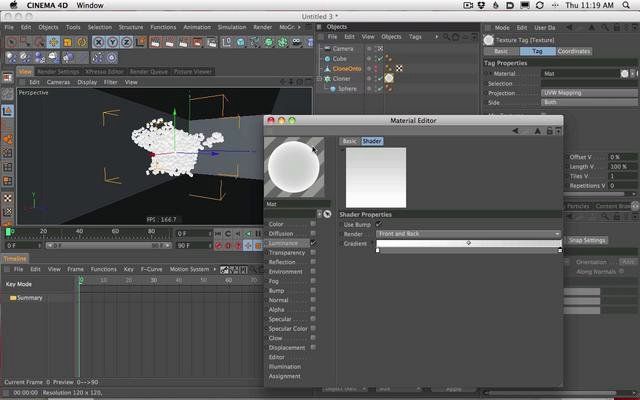This screenshot has height=400, width=640.
Task: Select the Illumination entry in material list
Action: click(x=285, y=367)
